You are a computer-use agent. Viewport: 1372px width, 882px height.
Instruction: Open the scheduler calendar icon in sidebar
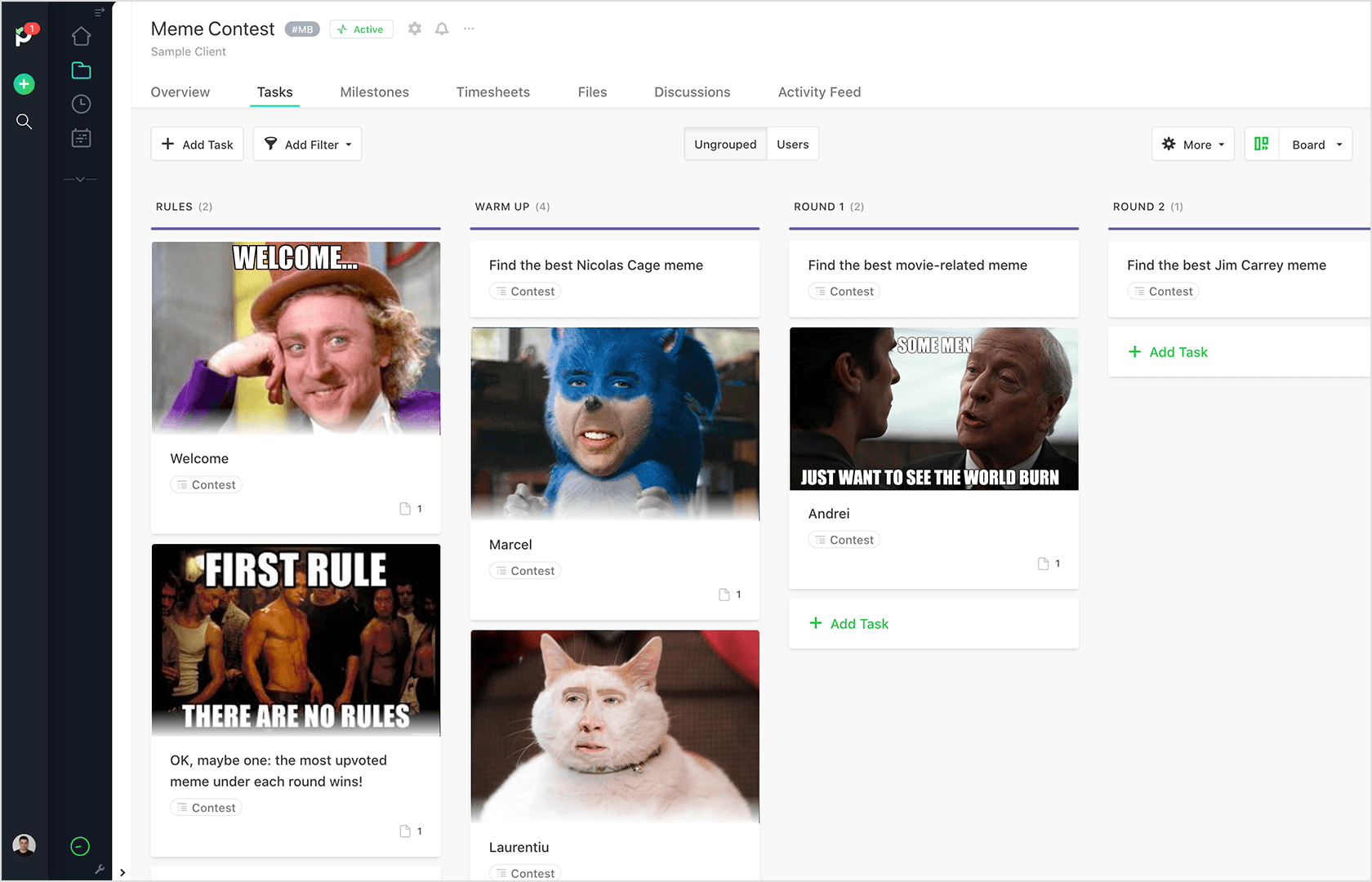(81, 137)
